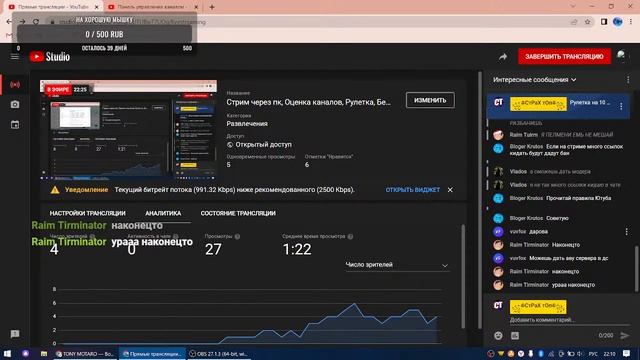Switch to Прямые трансляции browser tab
The height and width of the screenshot is (360, 640).
[54, 7]
